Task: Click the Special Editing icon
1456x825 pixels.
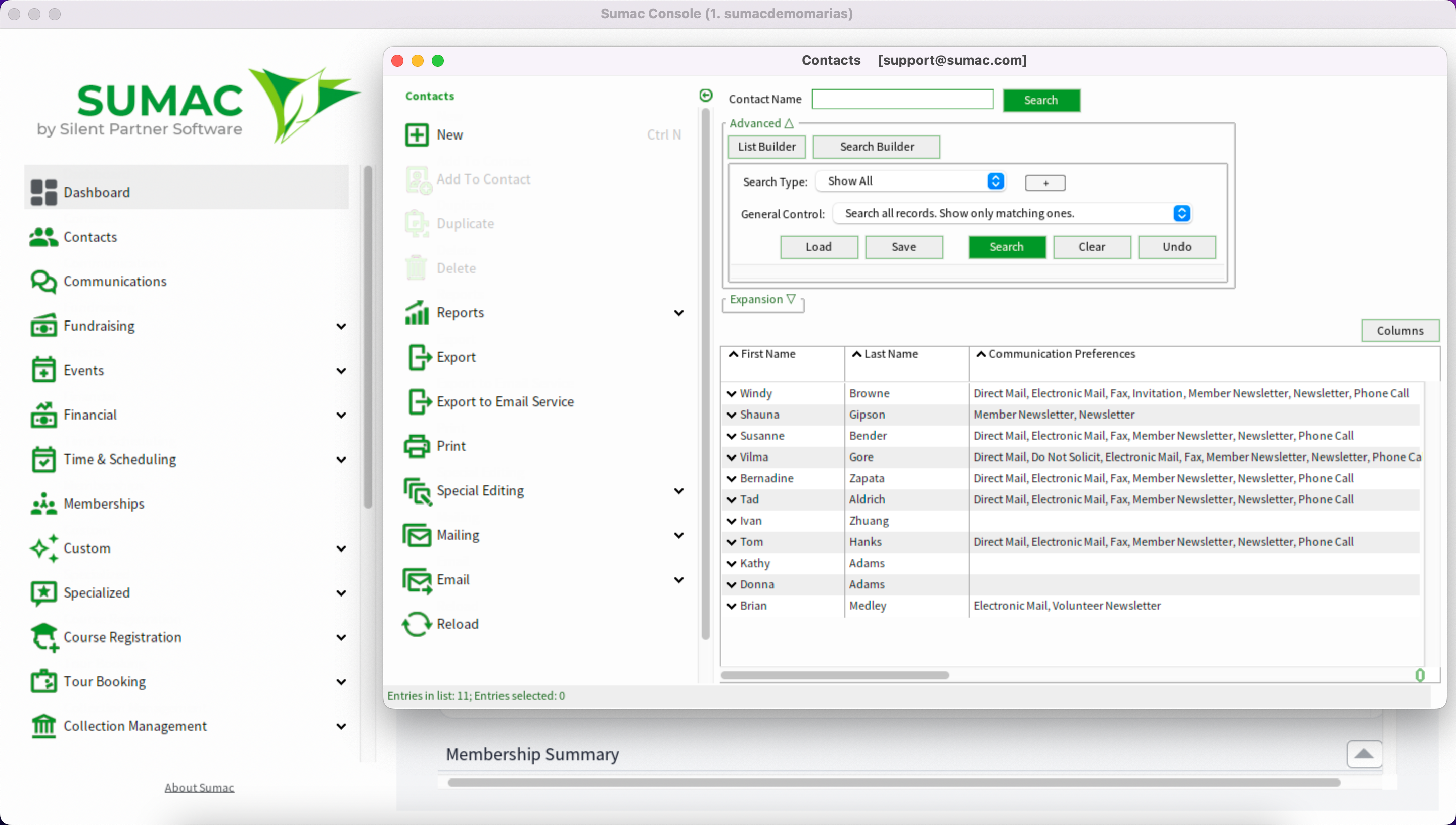Action: (418, 491)
